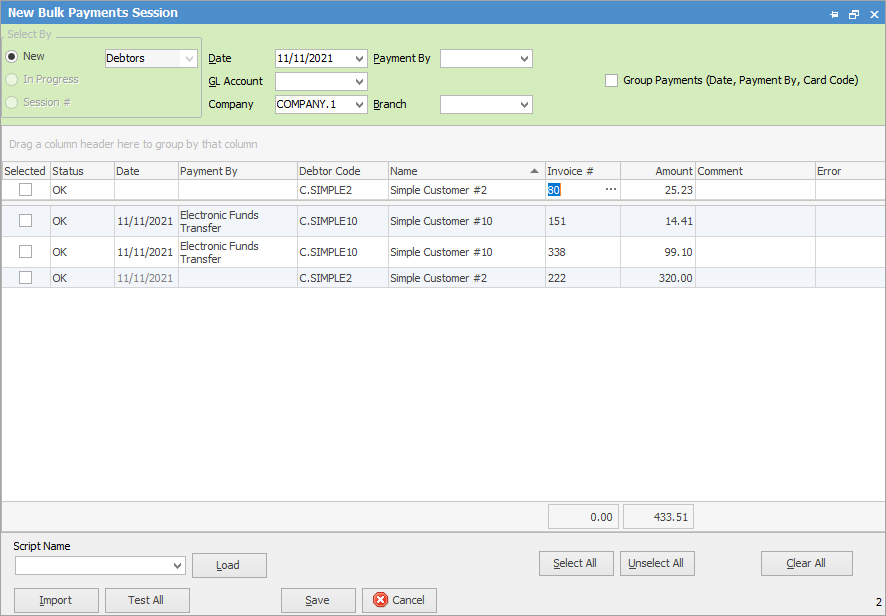The image size is (886, 616).
Task: Open the Date dropdown
Action: [360, 59]
